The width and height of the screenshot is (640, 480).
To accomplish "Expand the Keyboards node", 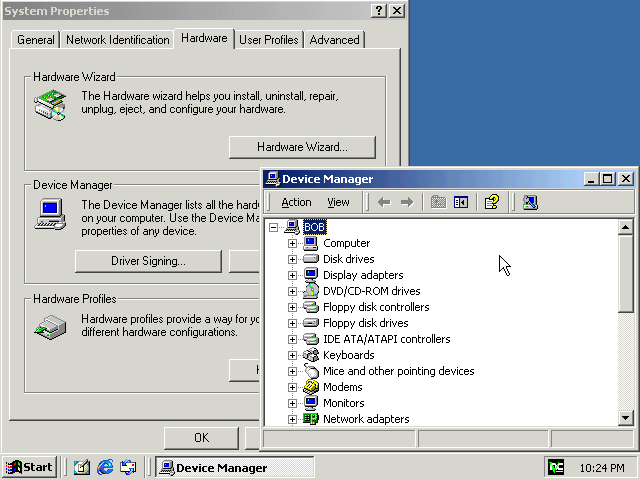I will click(292, 355).
